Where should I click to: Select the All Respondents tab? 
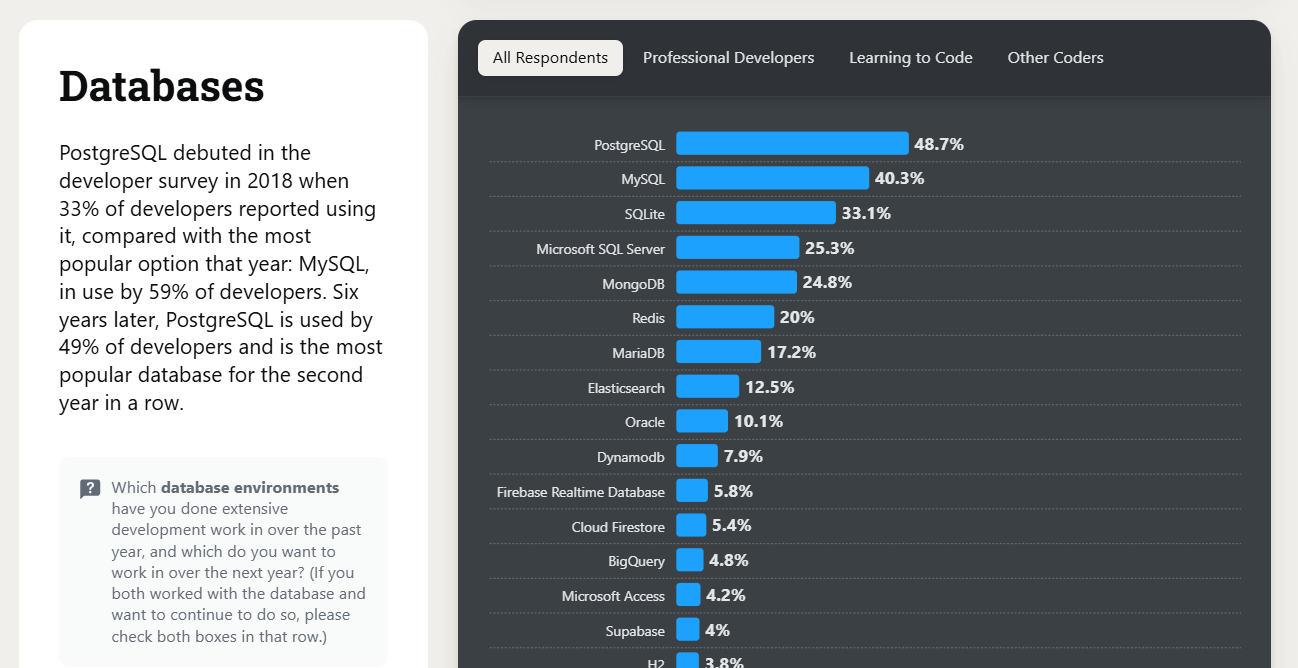(x=550, y=58)
